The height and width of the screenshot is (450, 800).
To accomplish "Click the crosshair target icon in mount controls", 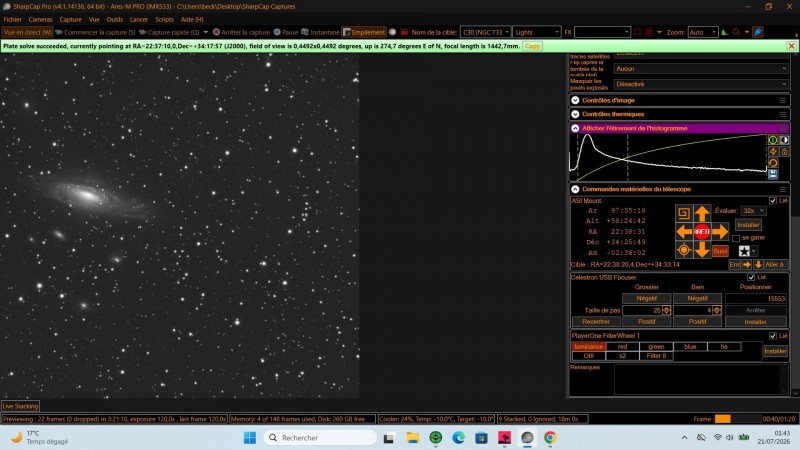I will click(x=684, y=250).
